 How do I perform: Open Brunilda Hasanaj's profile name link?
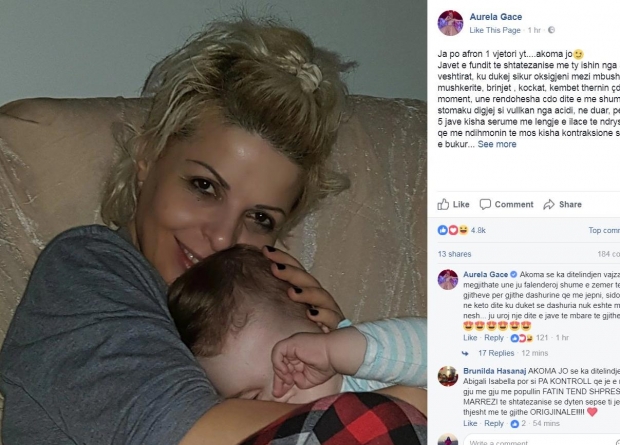pos(495,371)
